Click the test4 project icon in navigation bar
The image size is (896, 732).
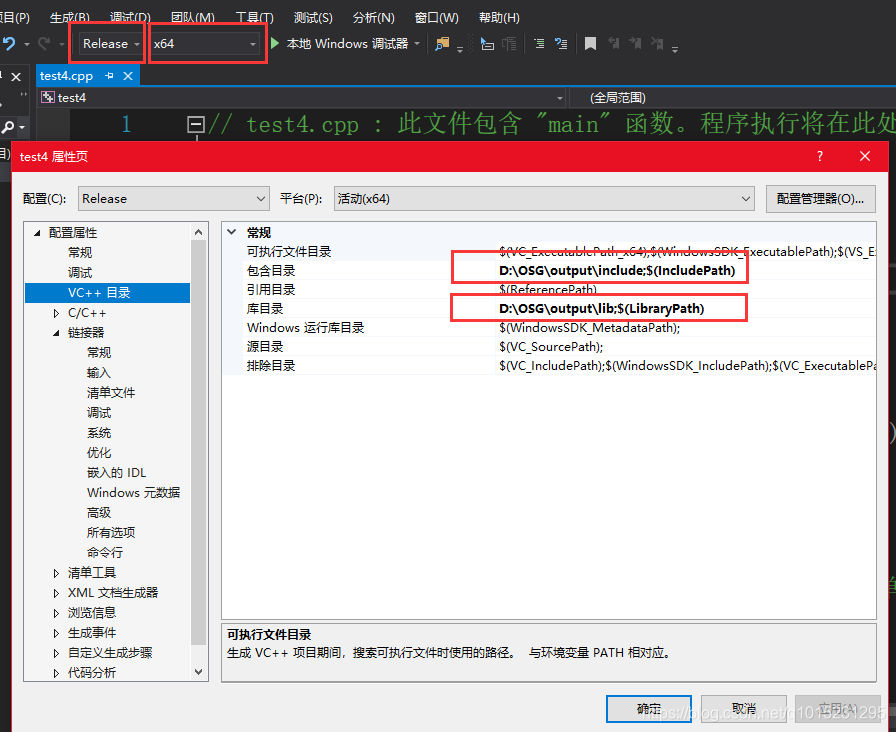click(x=48, y=98)
